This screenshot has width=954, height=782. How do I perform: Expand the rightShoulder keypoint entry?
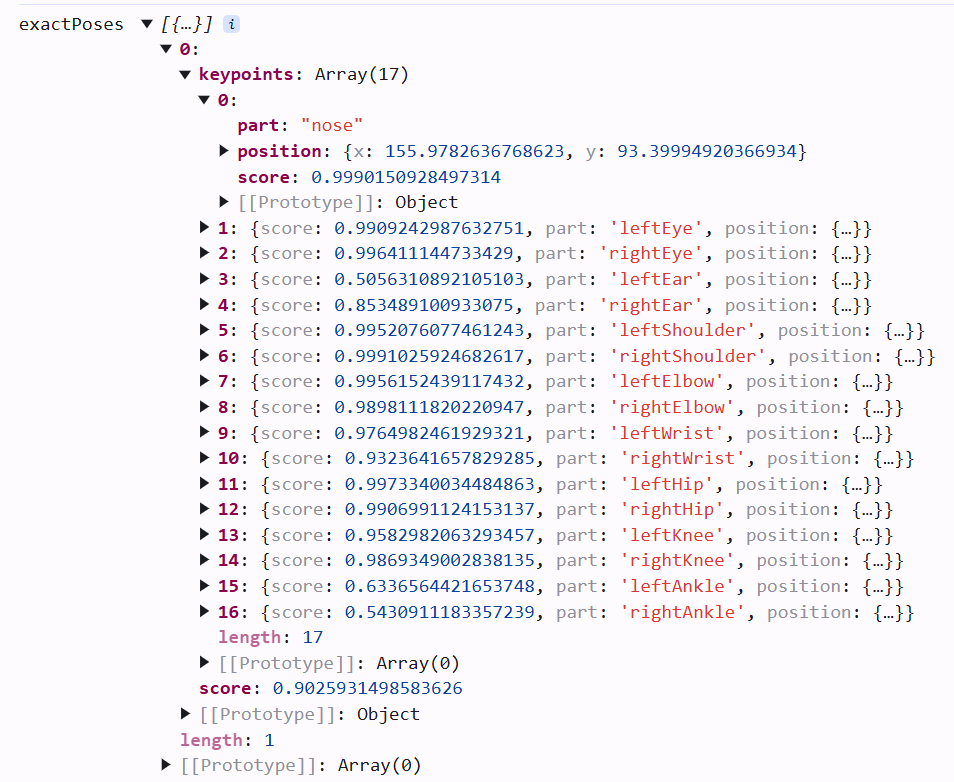tap(205, 356)
